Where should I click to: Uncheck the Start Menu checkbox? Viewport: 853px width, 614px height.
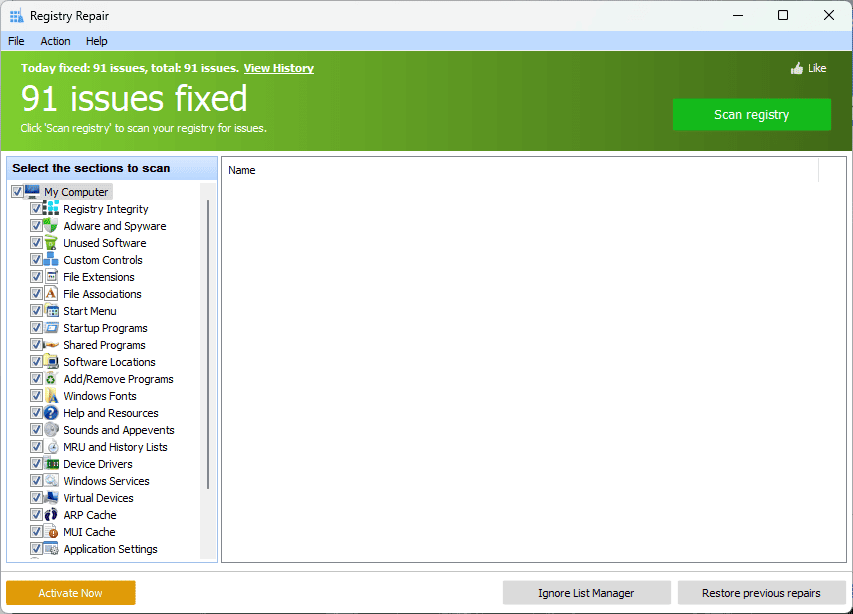click(36, 311)
